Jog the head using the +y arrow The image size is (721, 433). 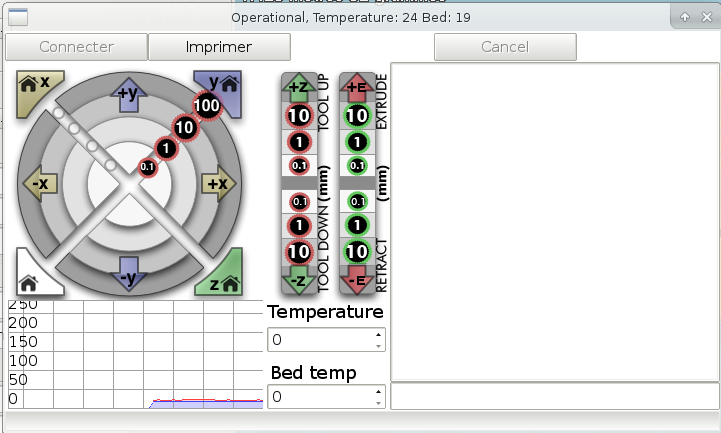point(129,95)
